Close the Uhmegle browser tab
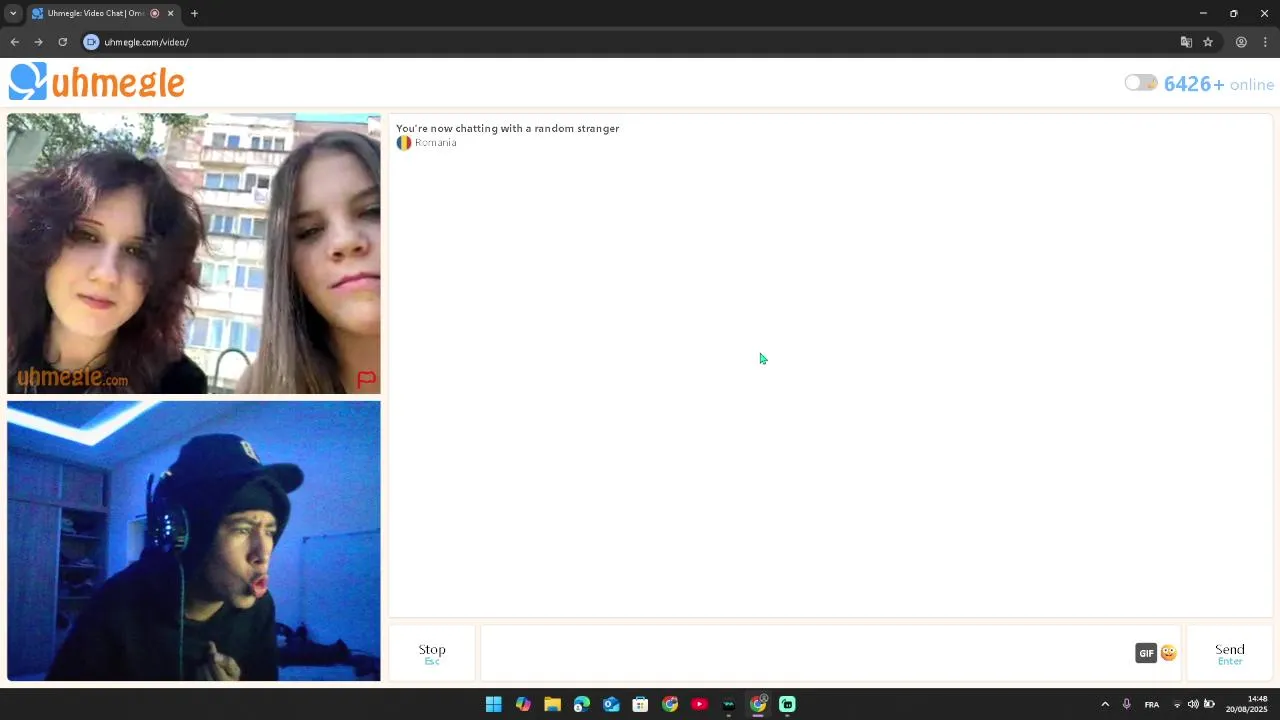 pos(171,13)
